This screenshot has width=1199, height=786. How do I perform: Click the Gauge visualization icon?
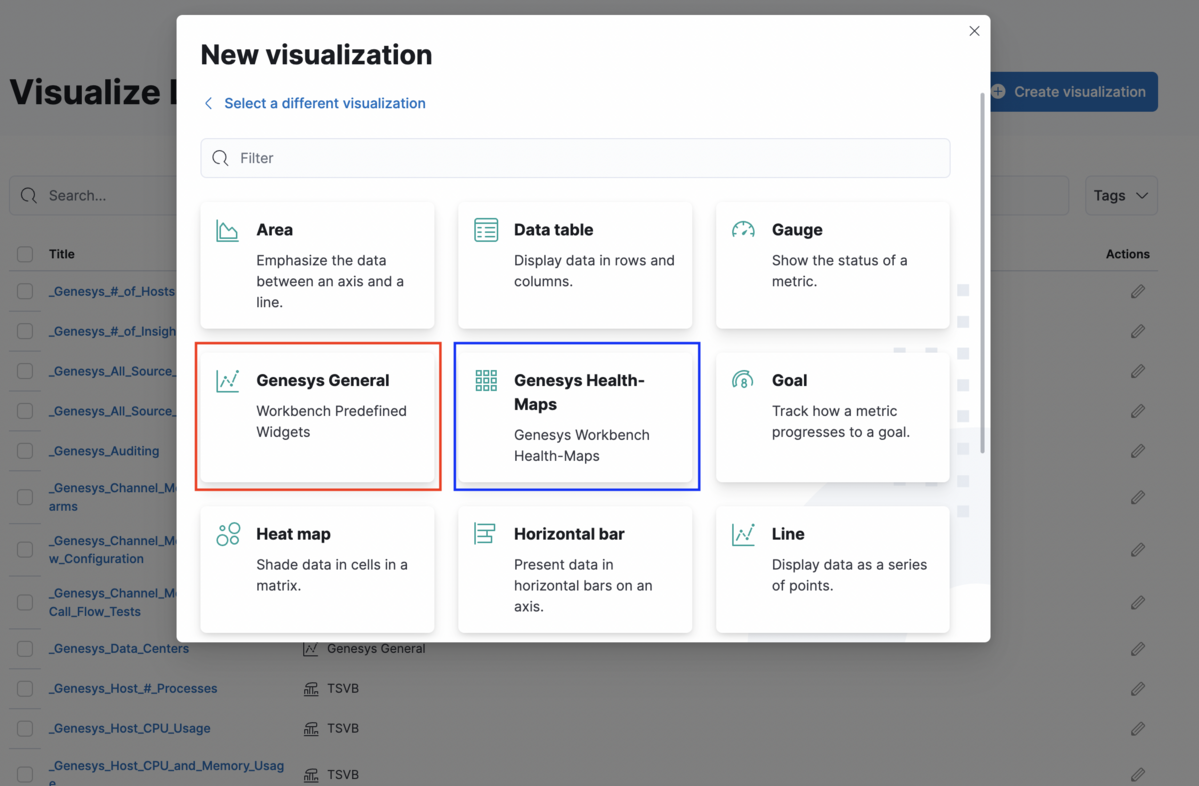(x=743, y=229)
